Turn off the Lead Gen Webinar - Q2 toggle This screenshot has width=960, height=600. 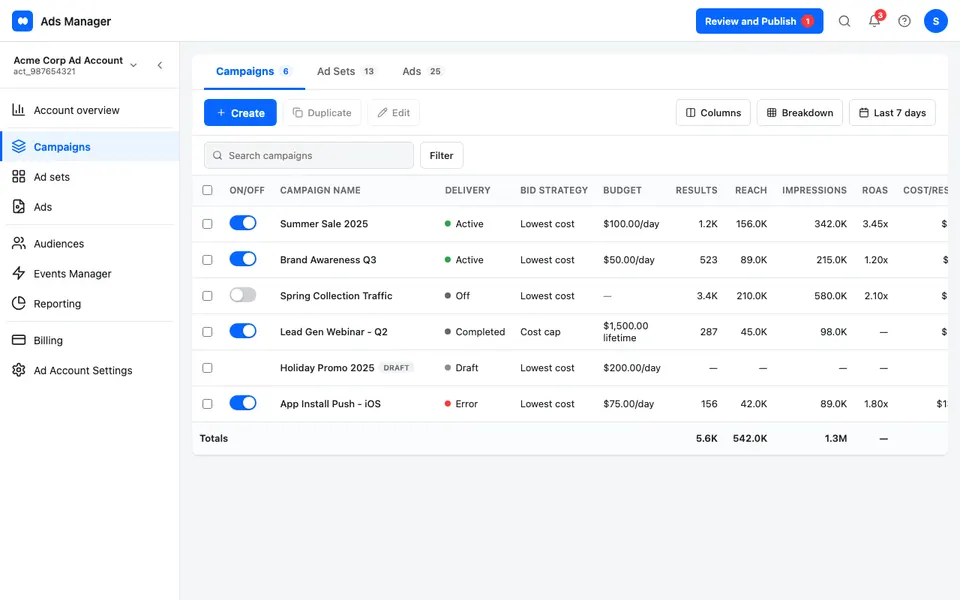pyautogui.click(x=243, y=331)
